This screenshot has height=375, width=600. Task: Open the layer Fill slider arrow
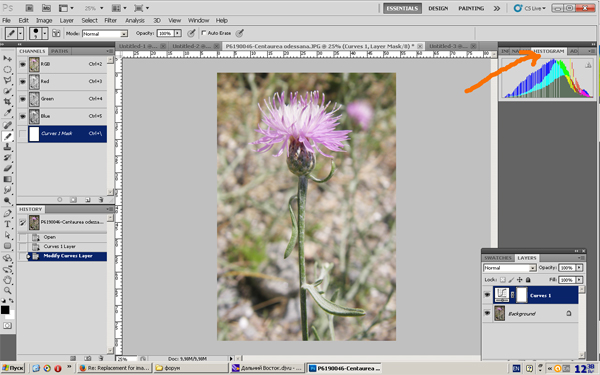[x=579, y=280]
